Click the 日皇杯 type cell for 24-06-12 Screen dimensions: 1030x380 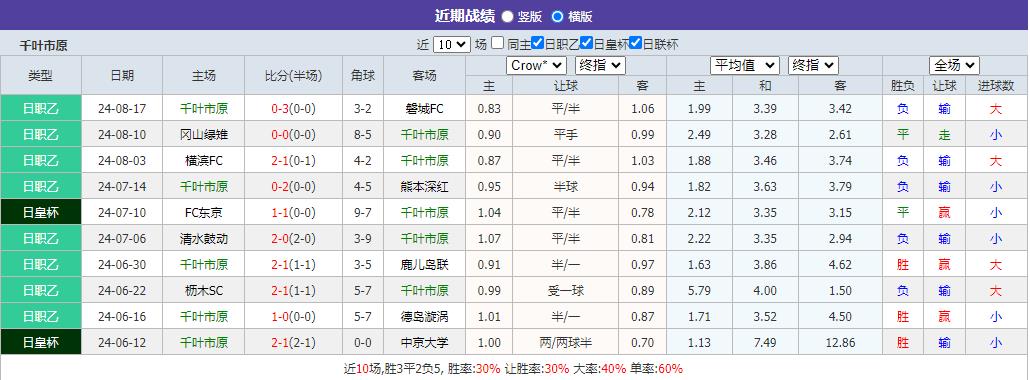(x=41, y=343)
